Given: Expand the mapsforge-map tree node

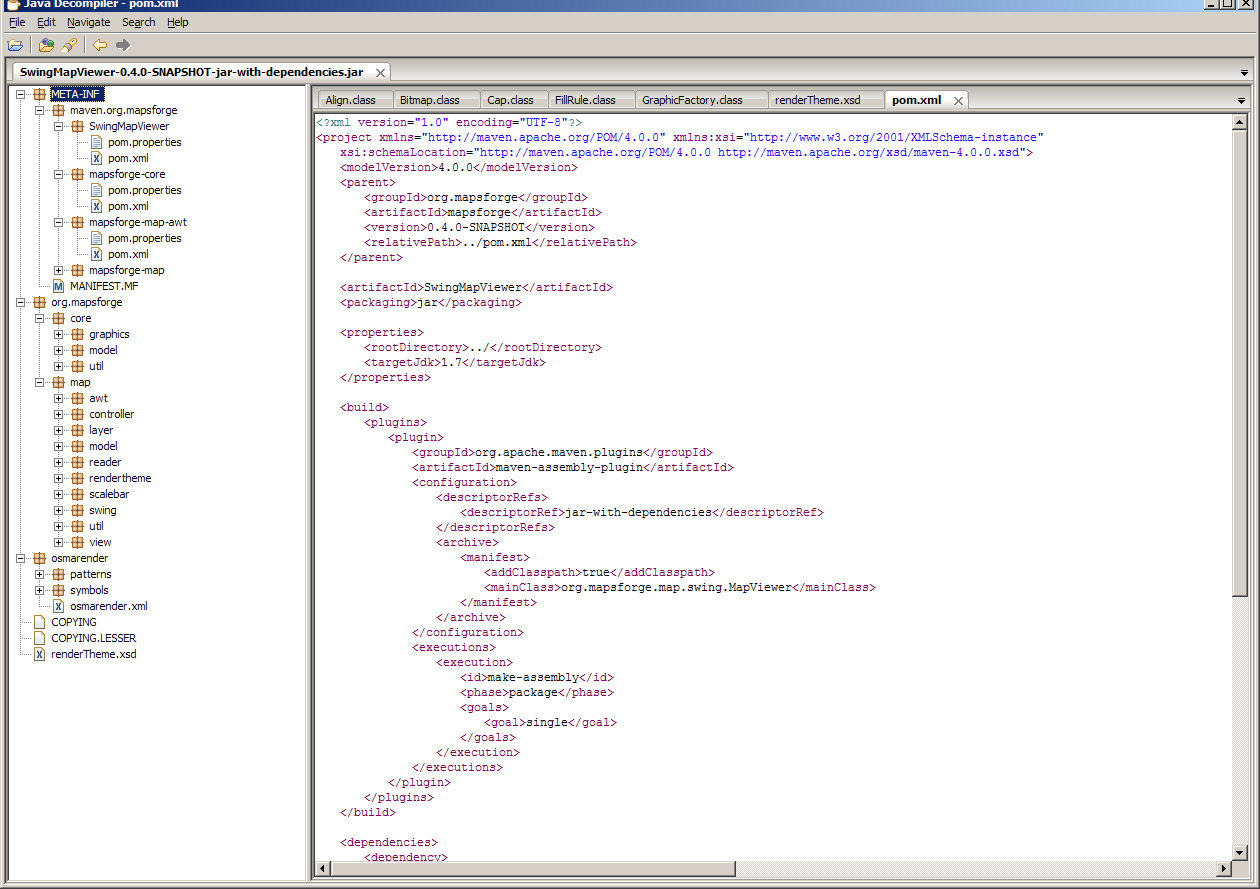Looking at the screenshot, I should tap(59, 270).
